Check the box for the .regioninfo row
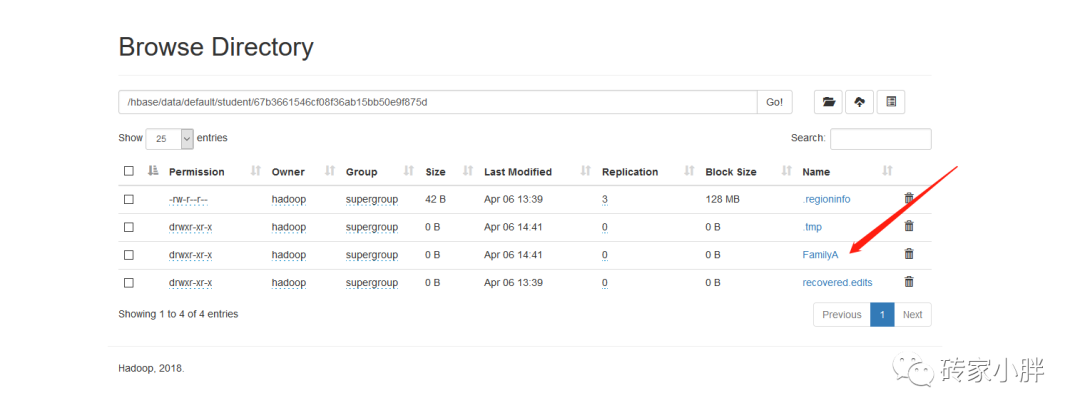 pos(128,199)
